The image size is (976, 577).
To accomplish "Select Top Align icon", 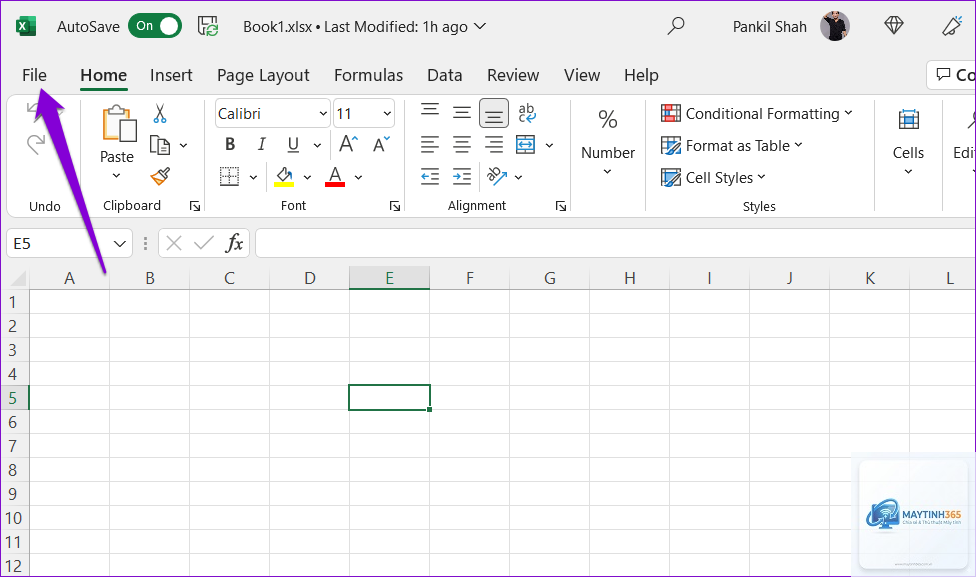I will tap(429, 112).
